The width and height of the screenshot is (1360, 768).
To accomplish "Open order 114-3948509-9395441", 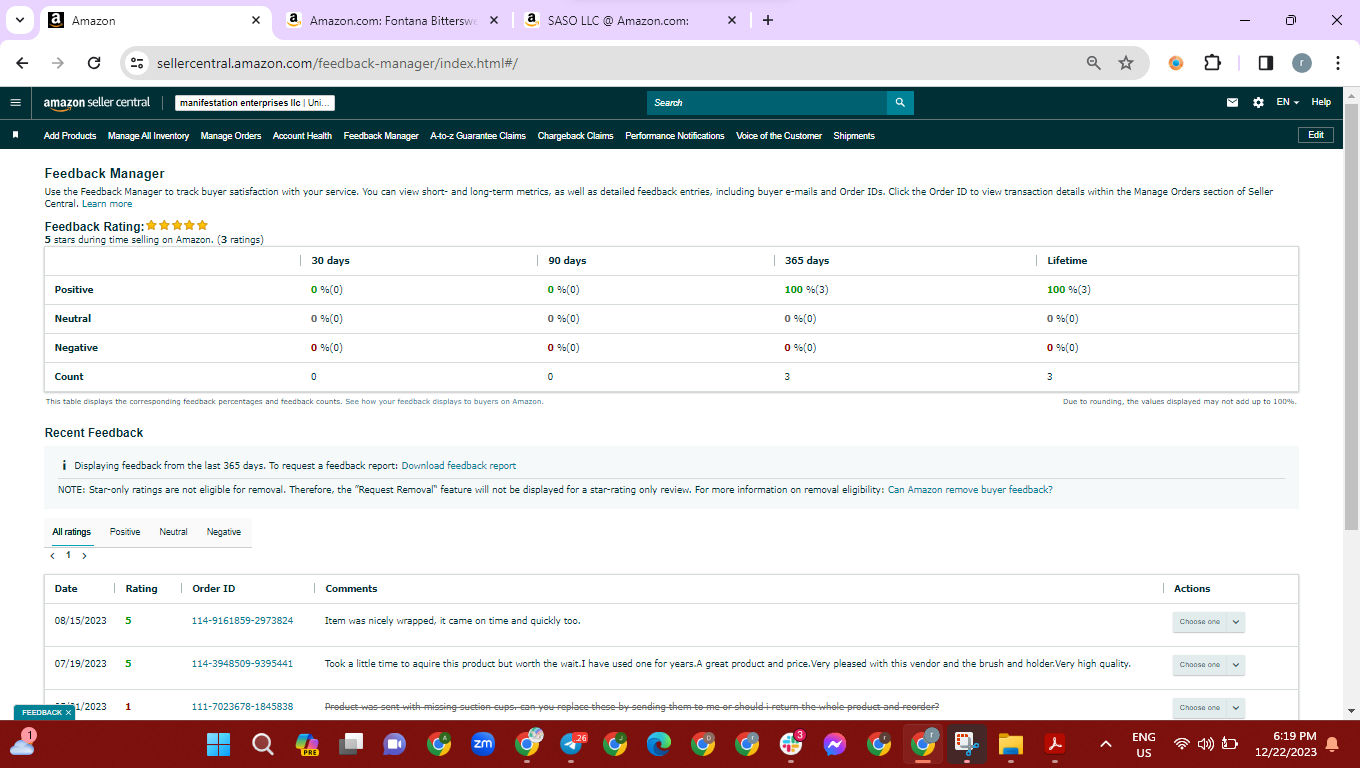I will [242, 664].
